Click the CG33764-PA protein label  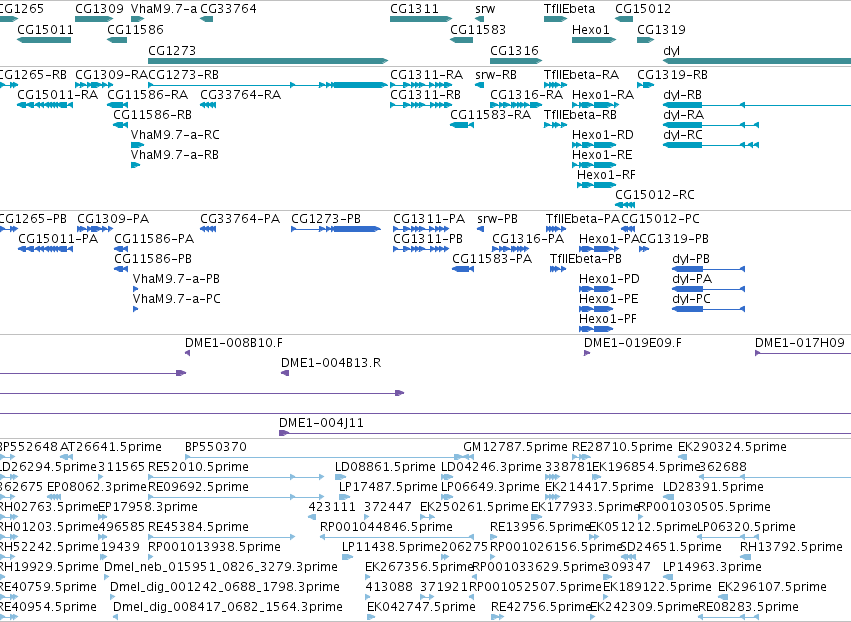pyautogui.click(x=240, y=219)
